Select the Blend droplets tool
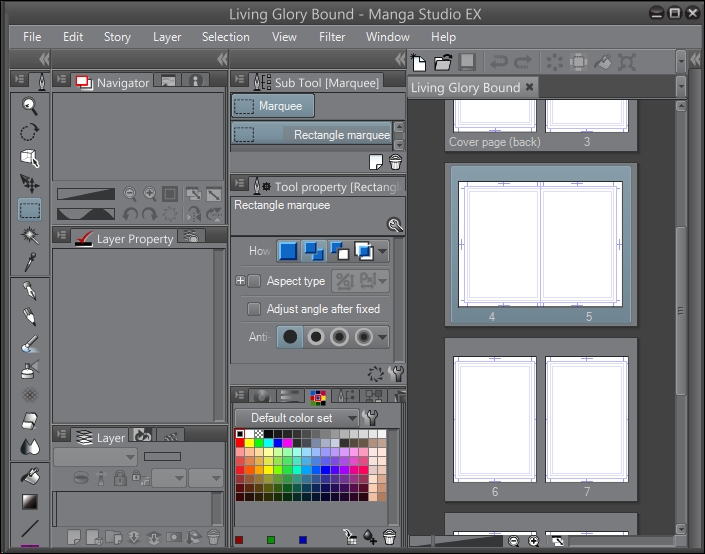Image resolution: width=705 pixels, height=554 pixels. coord(30,447)
